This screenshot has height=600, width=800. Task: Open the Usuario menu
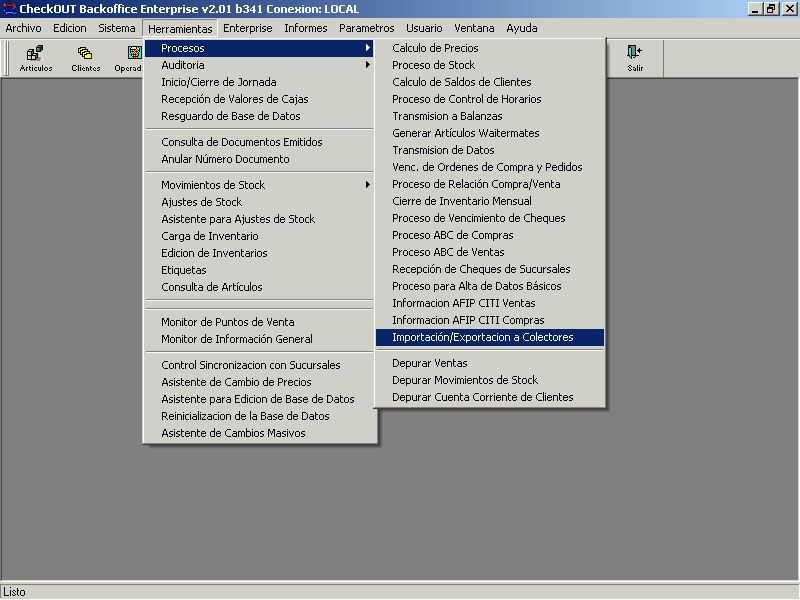424,28
